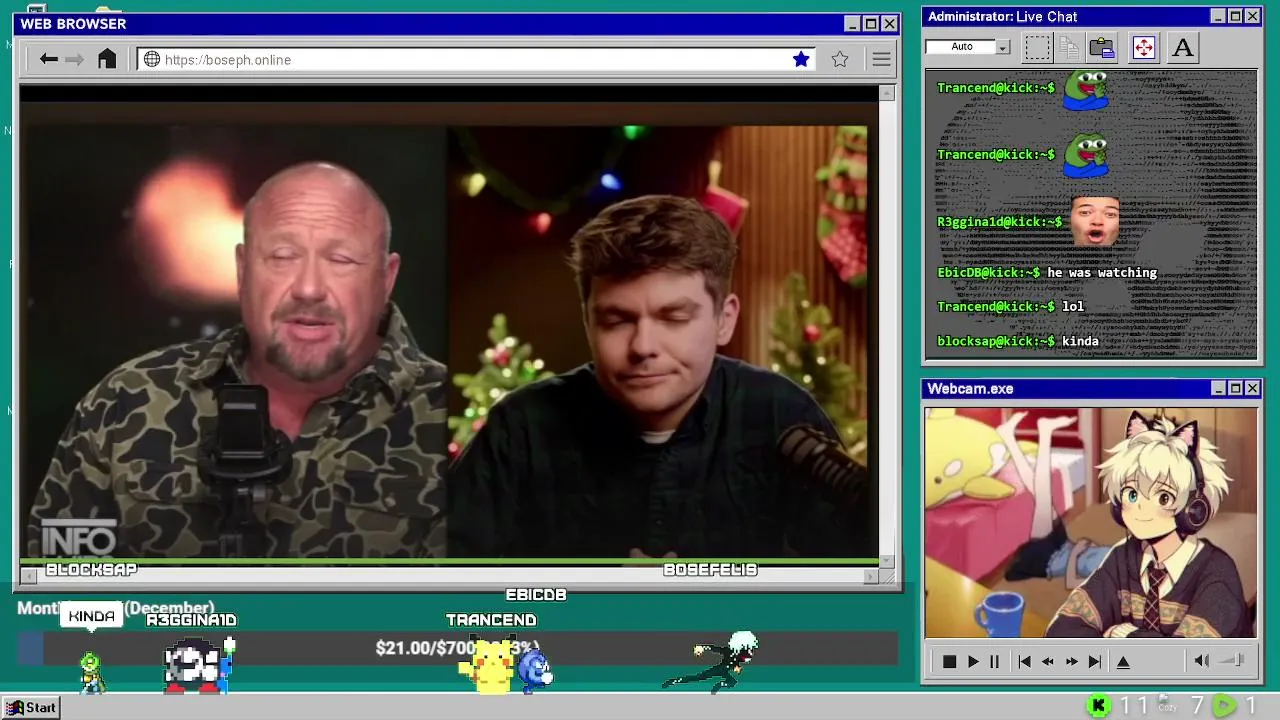Viewport: 1280px width, 720px height.
Task: Go forward in the web browser
Action: [x=74, y=60]
